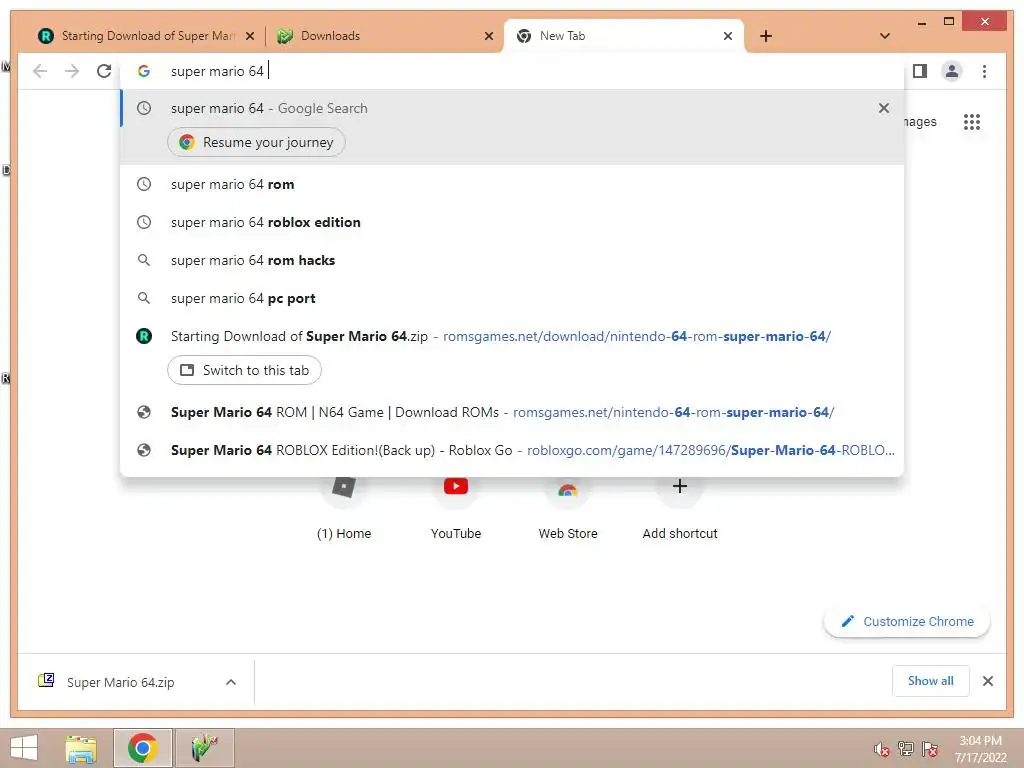The width and height of the screenshot is (1024, 768).
Task: Expand the Super Mario 64.zip download options arrow
Action: 231,682
